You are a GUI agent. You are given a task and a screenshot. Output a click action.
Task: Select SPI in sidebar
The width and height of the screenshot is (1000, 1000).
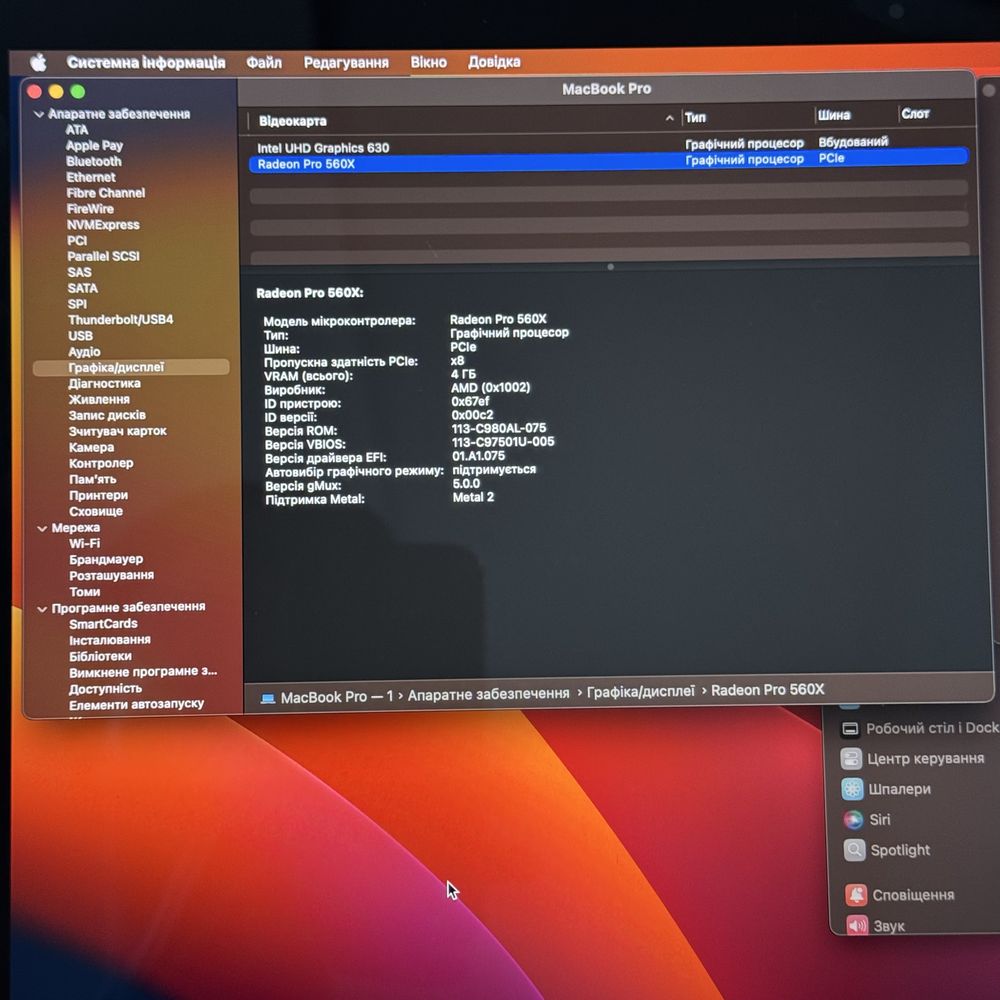(77, 304)
